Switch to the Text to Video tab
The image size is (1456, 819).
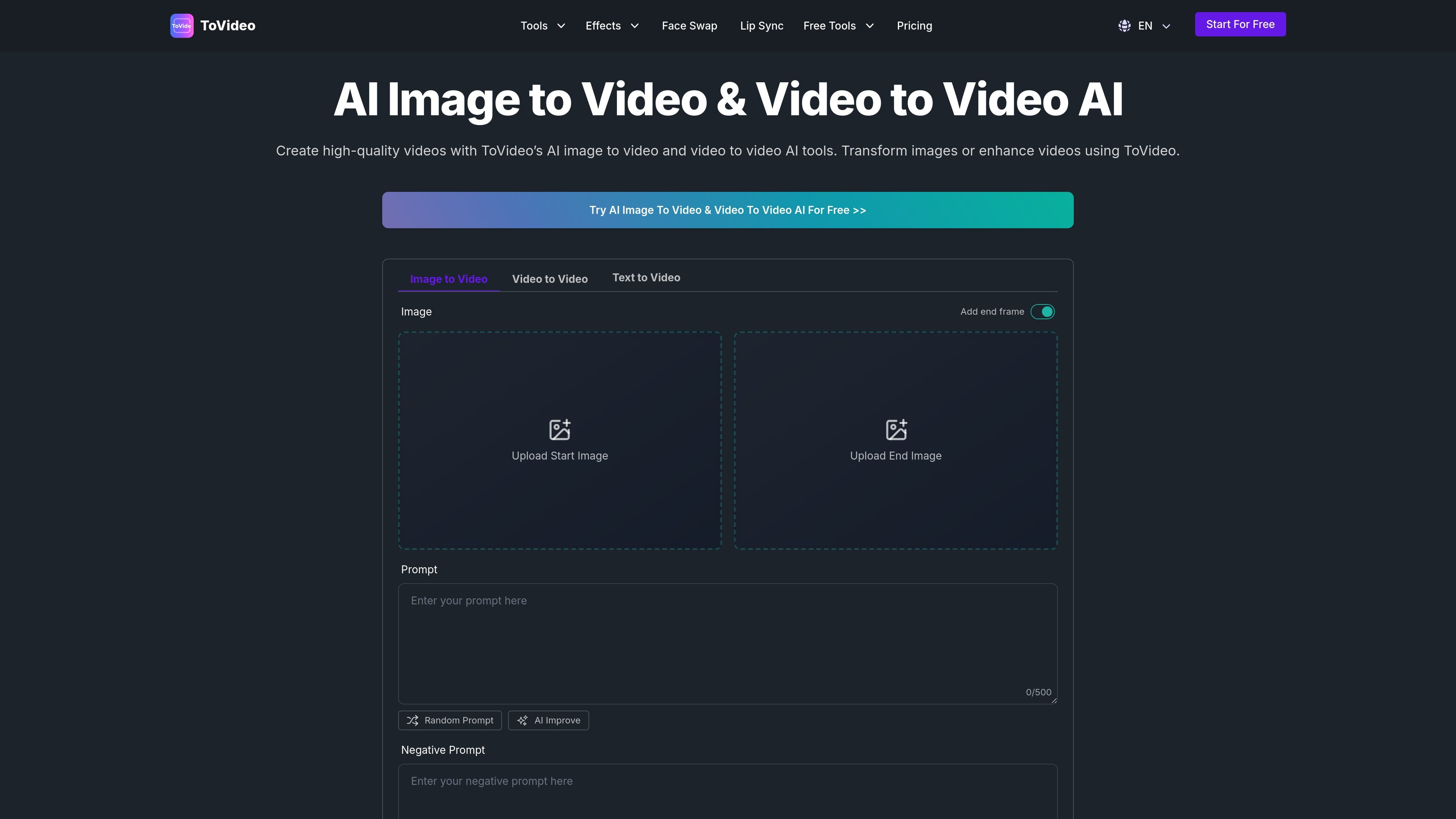646,278
